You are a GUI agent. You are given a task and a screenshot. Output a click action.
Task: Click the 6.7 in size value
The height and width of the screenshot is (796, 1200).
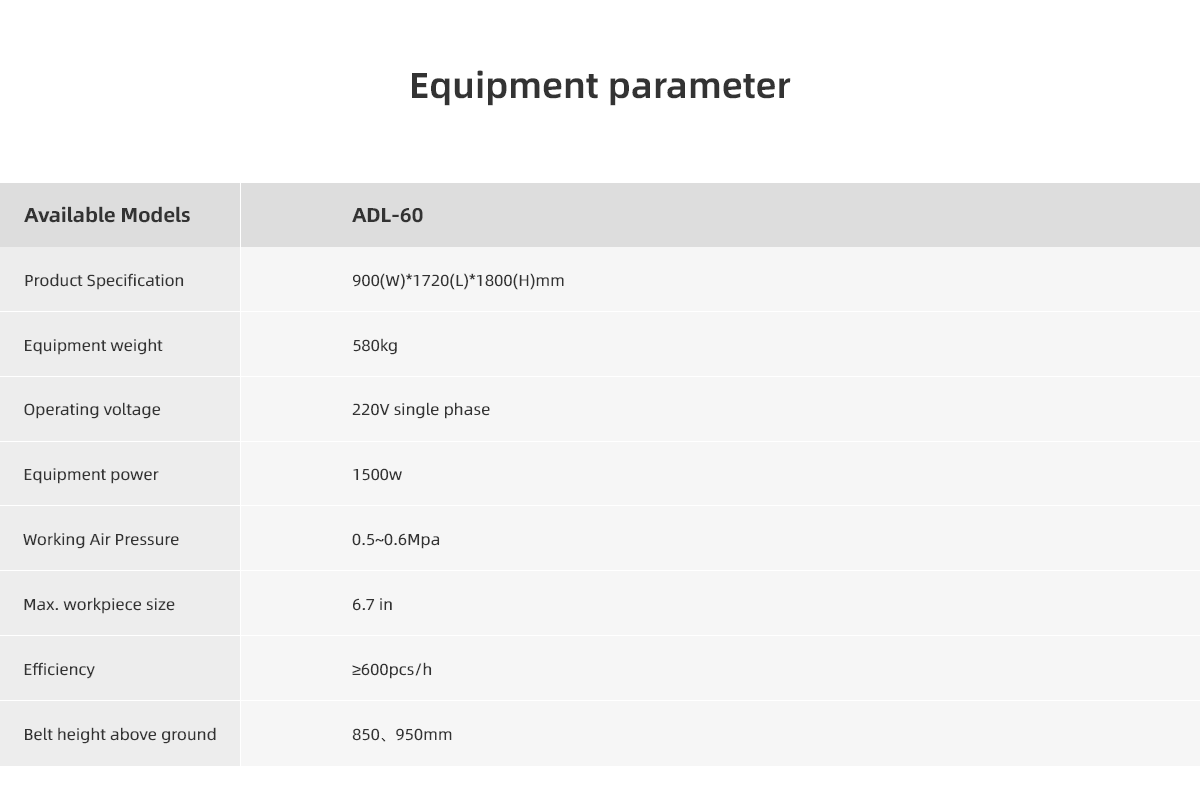372,604
